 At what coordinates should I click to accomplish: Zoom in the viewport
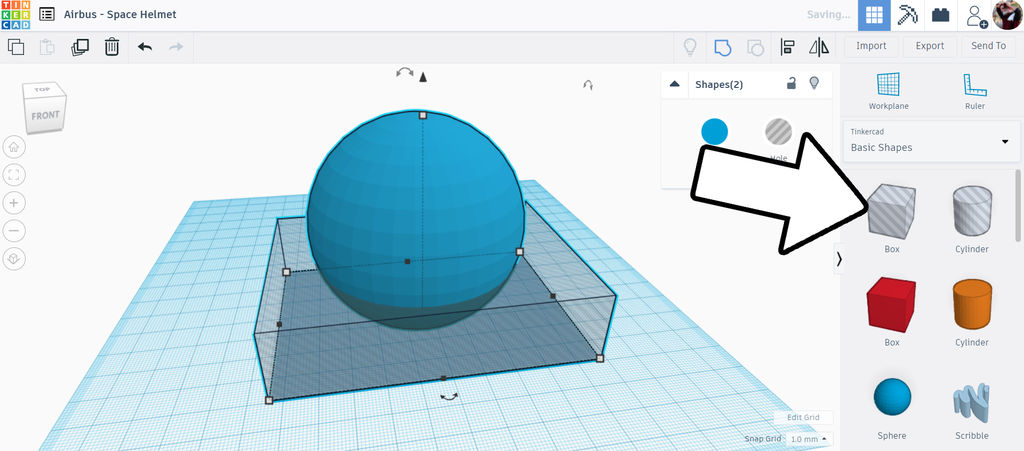tap(14, 203)
